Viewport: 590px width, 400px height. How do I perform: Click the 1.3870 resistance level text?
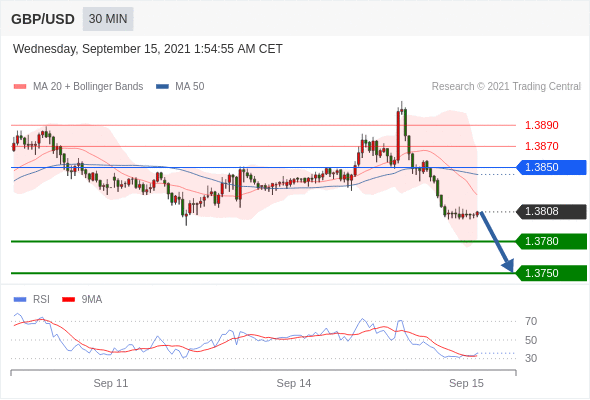541,146
